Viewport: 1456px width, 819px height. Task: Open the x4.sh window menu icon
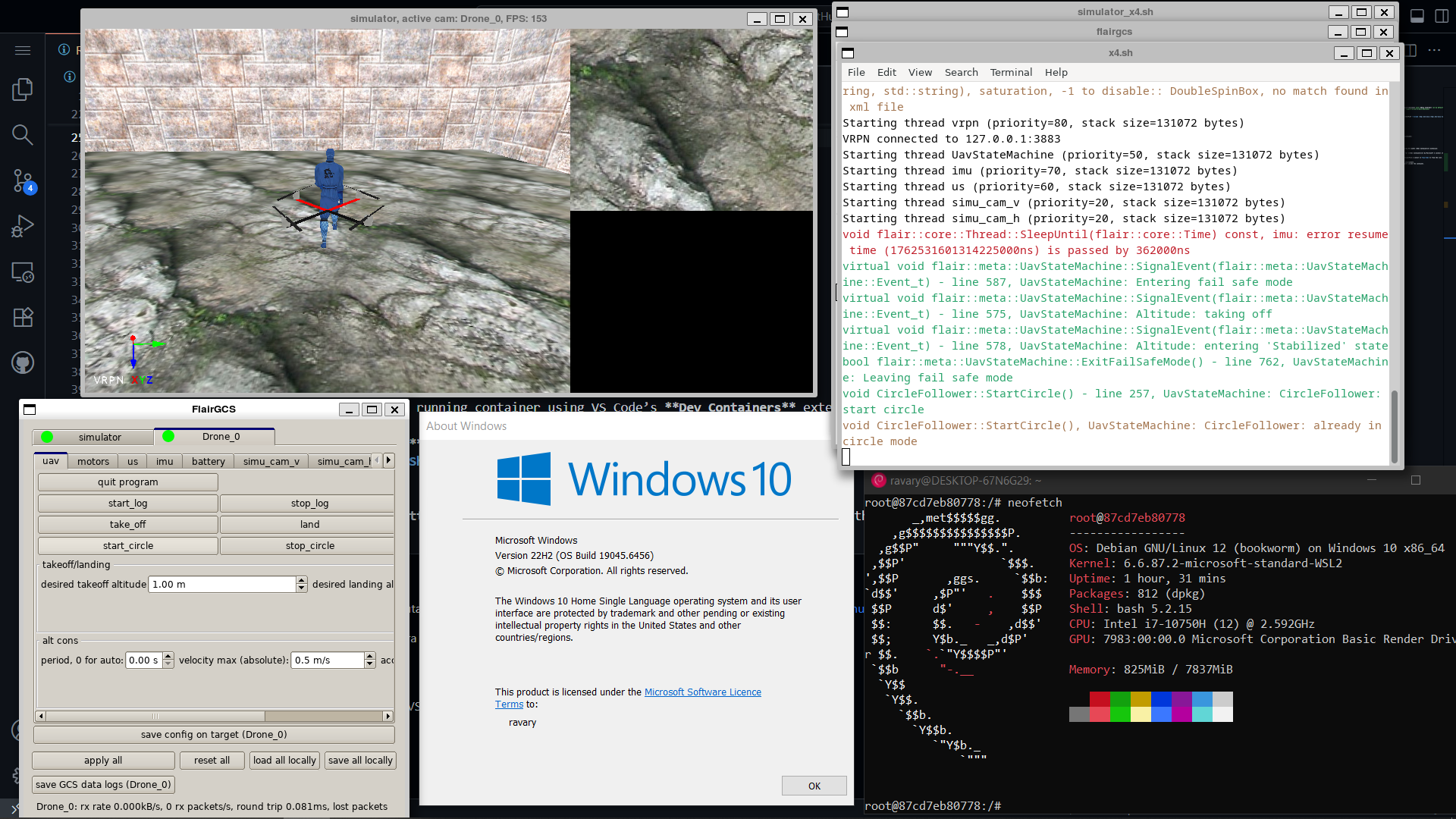(848, 53)
